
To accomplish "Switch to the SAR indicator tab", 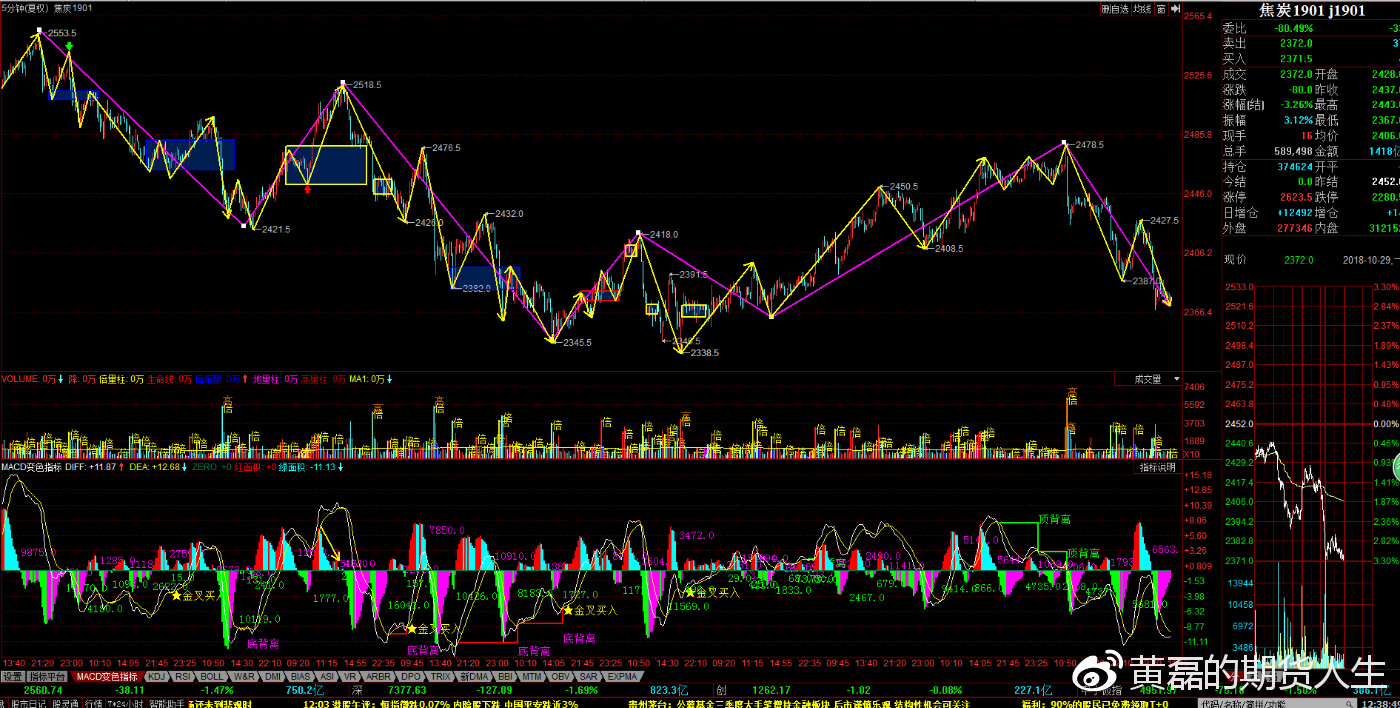I will coord(588,676).
